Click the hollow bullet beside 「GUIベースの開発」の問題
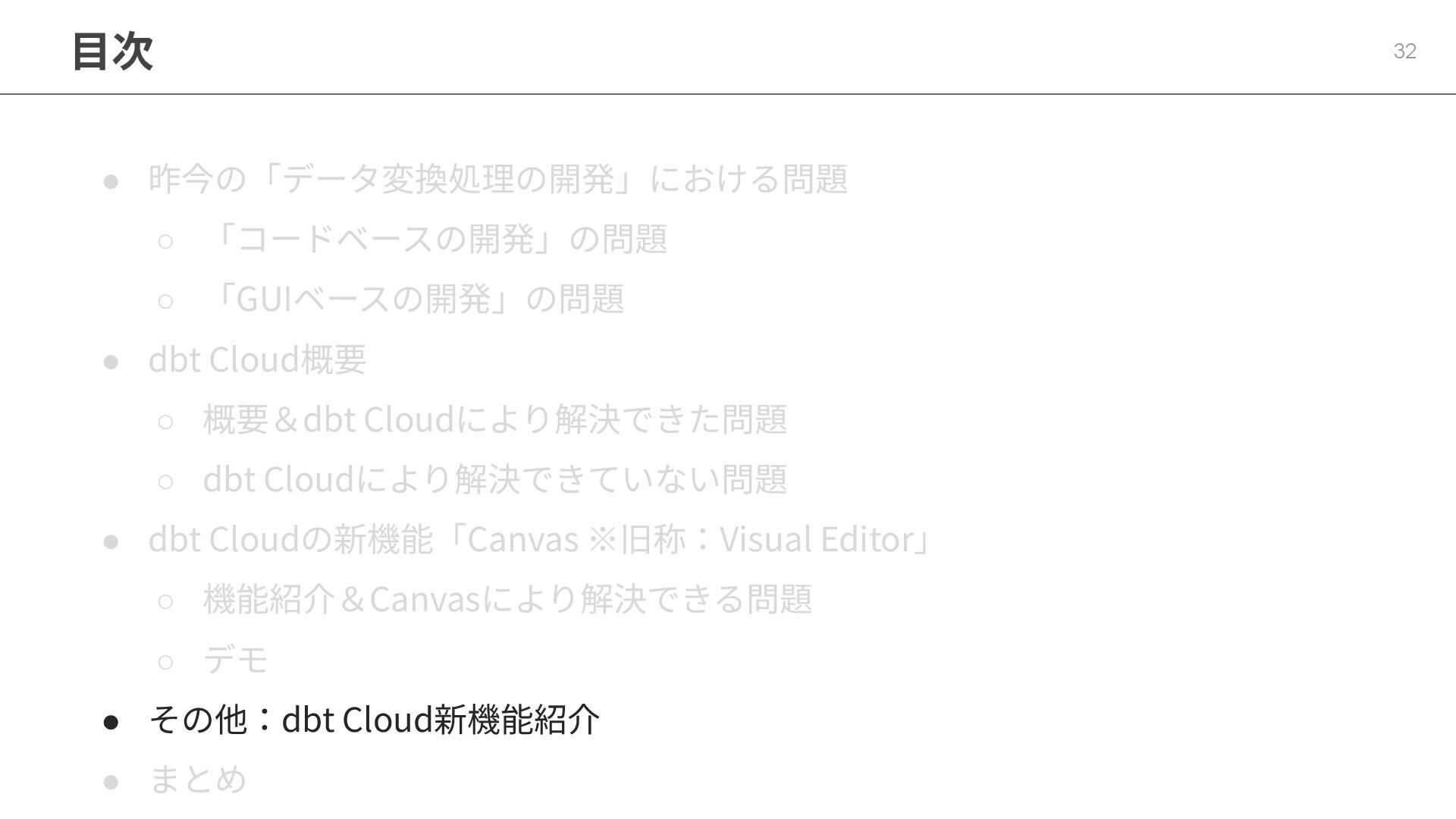The image size is (1456, 819). point(165,302)
